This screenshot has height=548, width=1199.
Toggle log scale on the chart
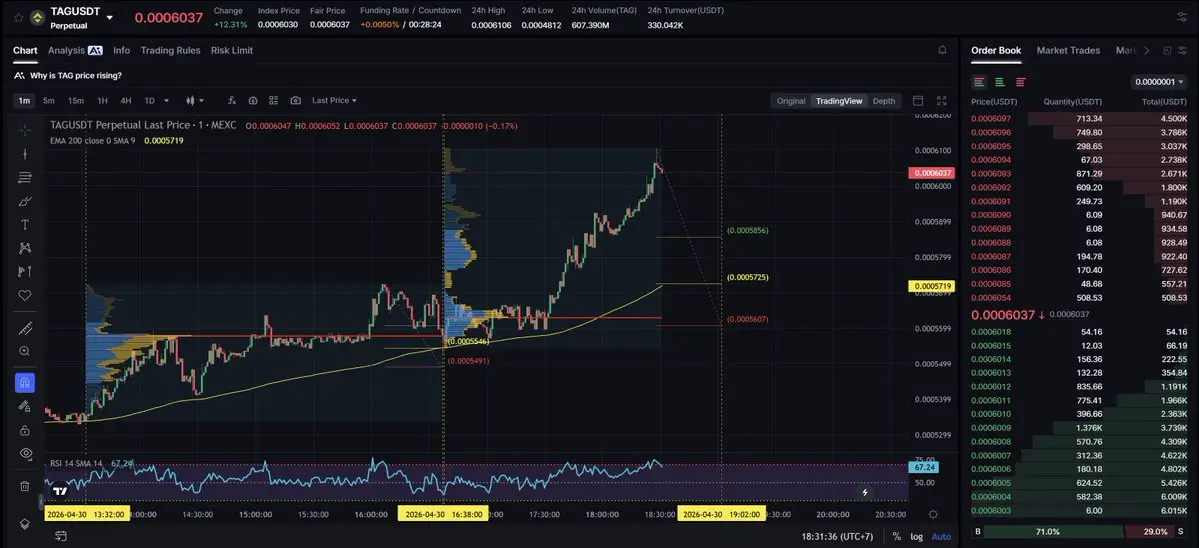916,537
